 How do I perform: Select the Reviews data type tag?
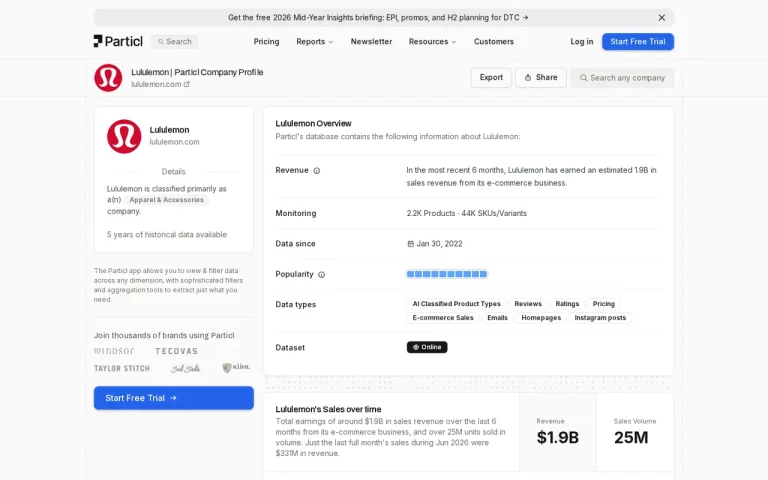(x=528, y=304)
